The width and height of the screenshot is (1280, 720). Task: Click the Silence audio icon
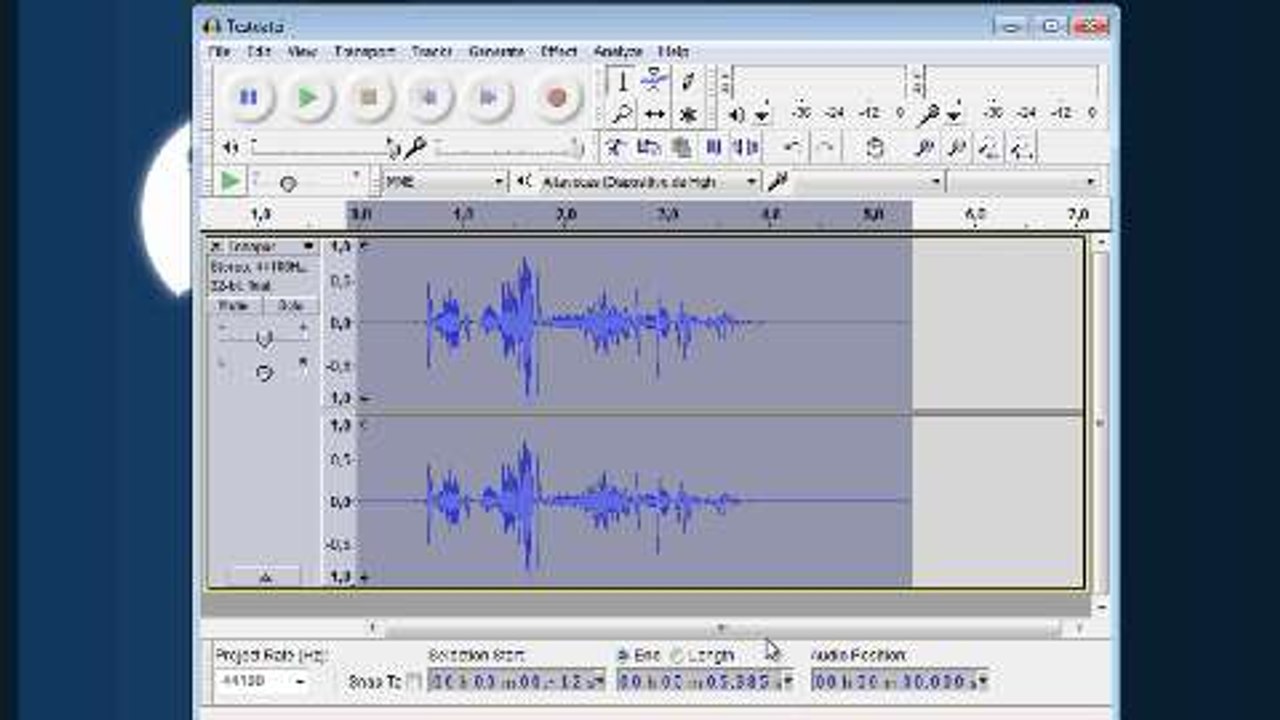click(x=746, y=148)
